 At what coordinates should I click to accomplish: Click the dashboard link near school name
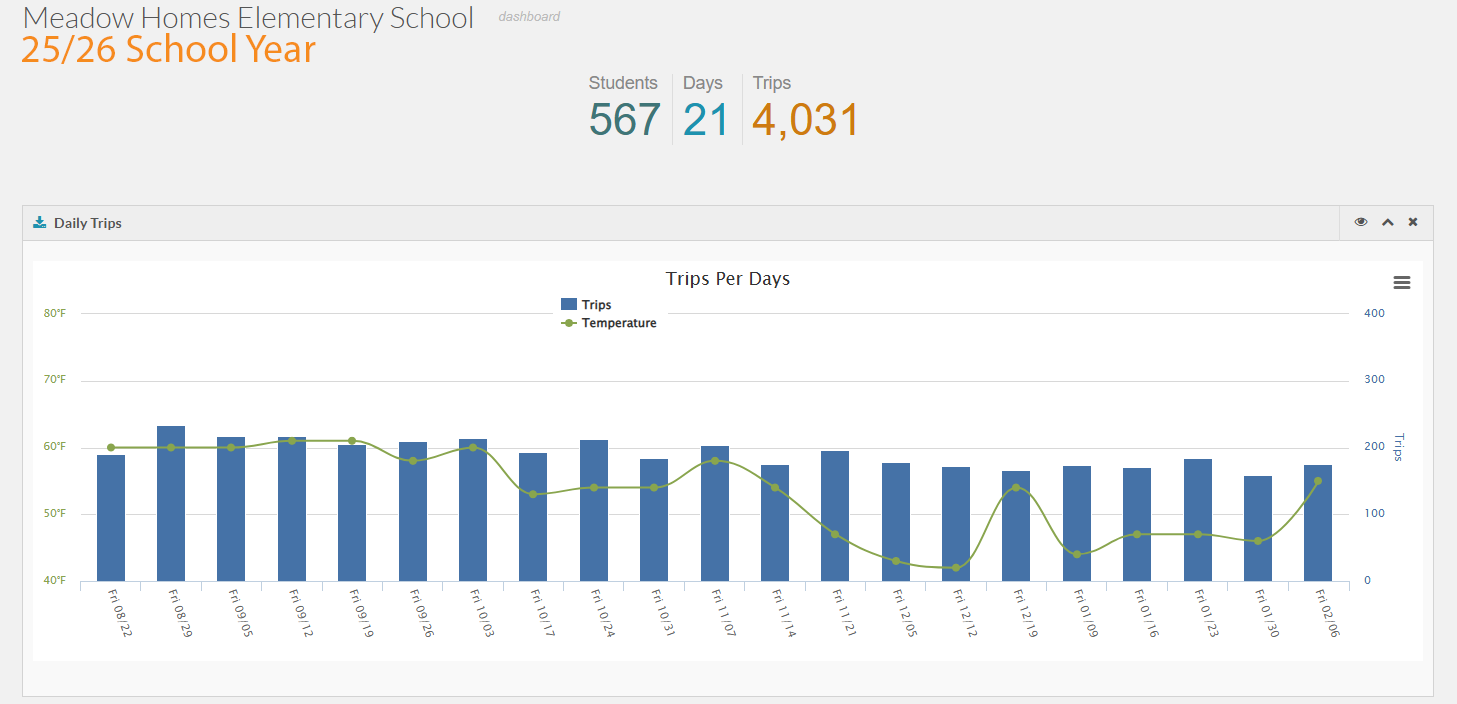pyautogui.click(x=529, y=17)
